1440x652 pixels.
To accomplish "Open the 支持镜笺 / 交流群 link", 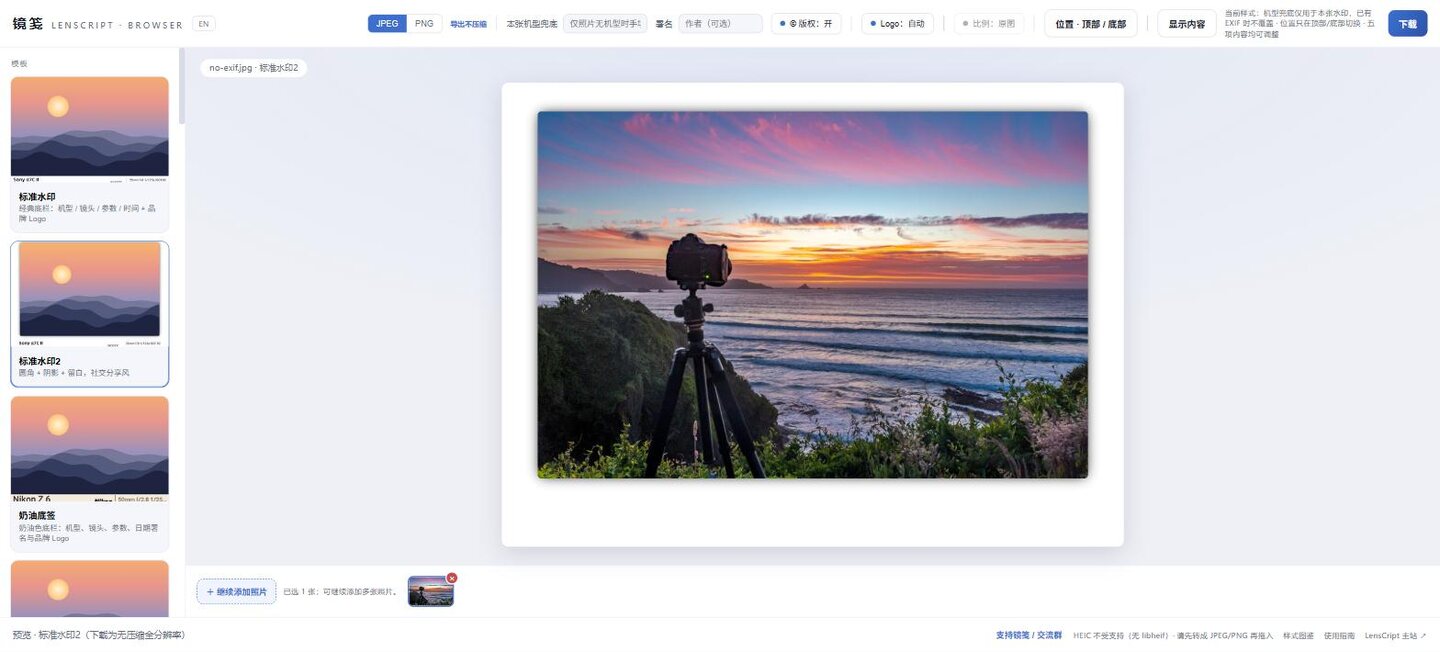I will pyautogui.click(x=1028, y=635).
